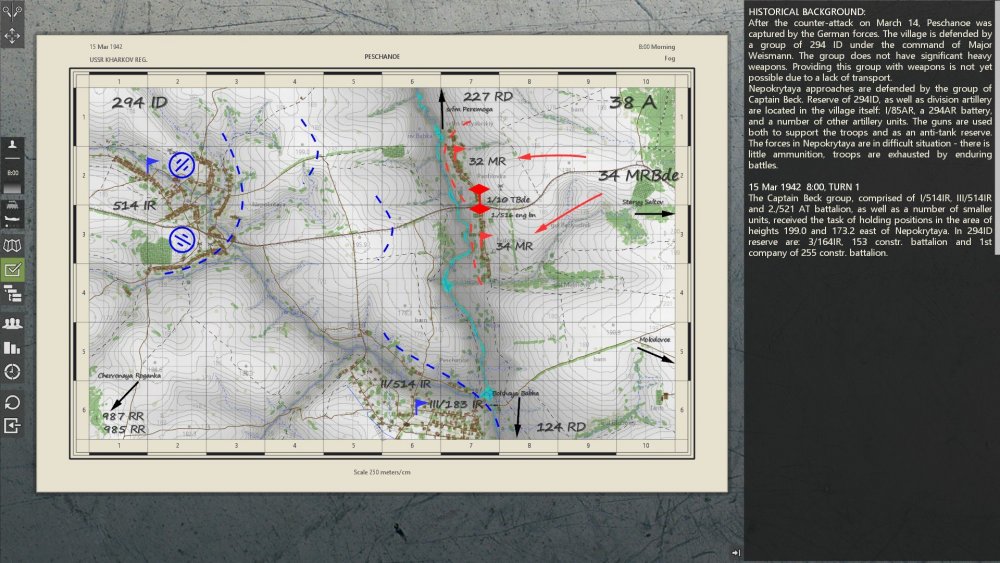
Task: Click the lower blue infantry circle marker
Action: pyautogui.click(x=182, y=240)
